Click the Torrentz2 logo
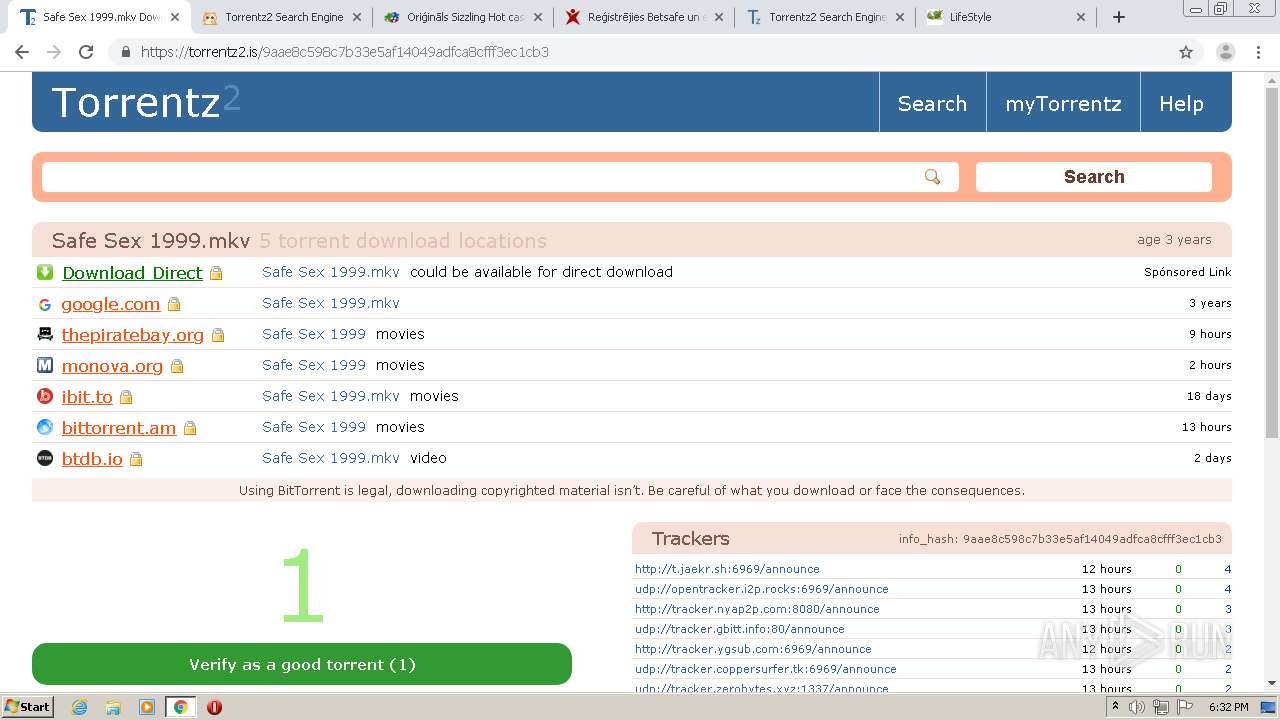 (145, 102)
